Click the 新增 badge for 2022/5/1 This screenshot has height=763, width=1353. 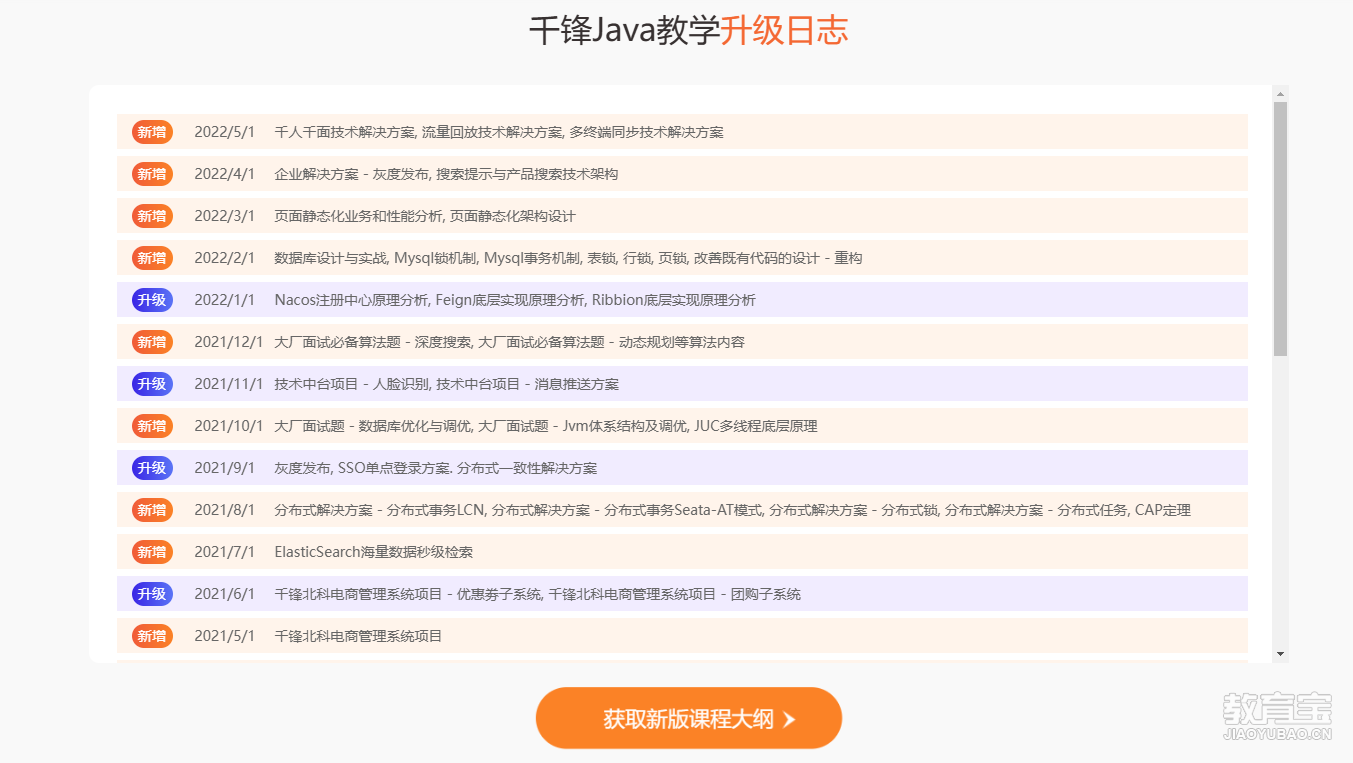coord(152,132)
